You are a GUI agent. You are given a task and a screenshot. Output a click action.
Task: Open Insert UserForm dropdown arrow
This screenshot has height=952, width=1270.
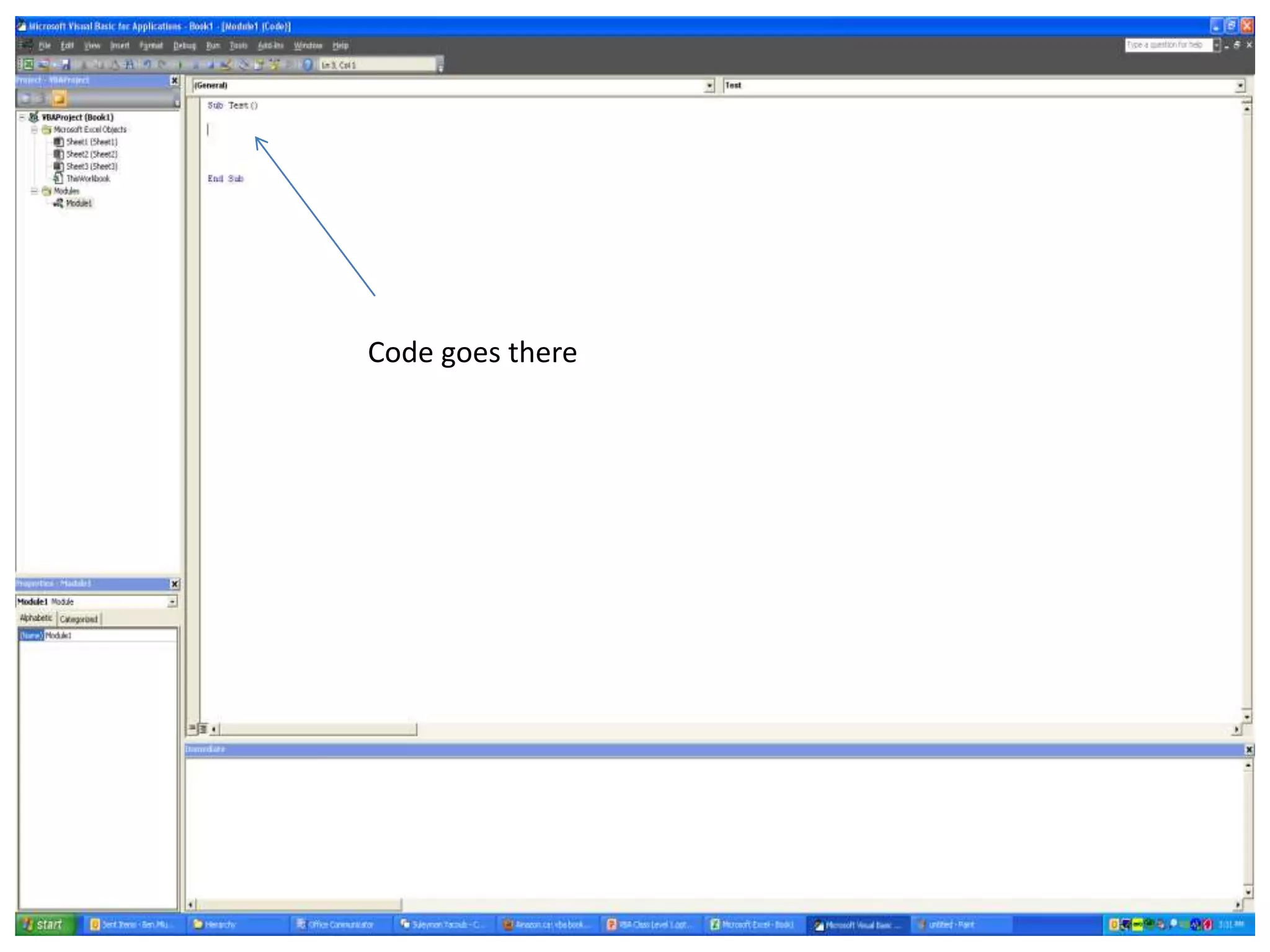(54, 64)
